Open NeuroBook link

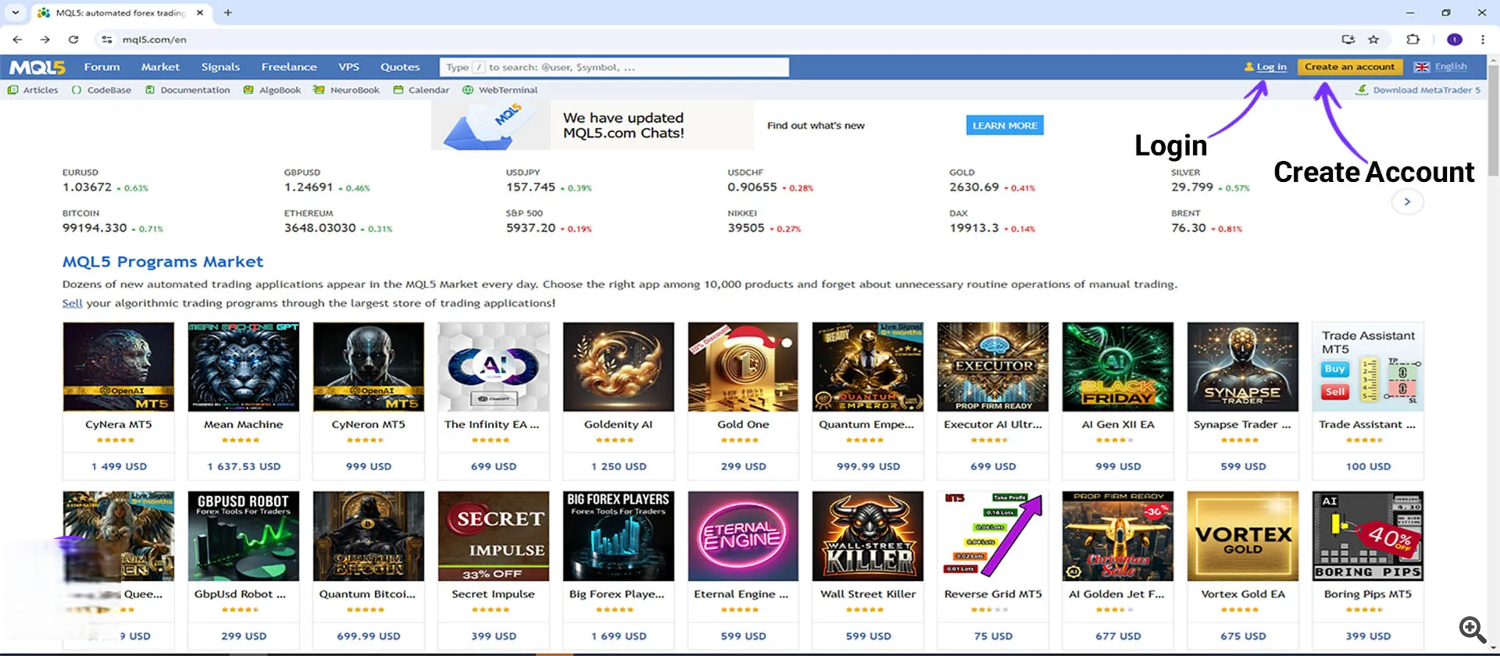click(347, 90)
